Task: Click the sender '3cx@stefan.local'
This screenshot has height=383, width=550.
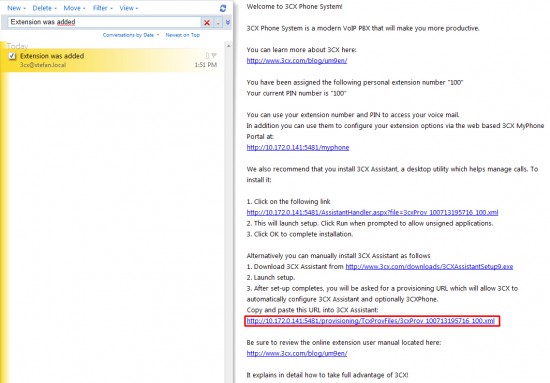Action: (43, 65)
